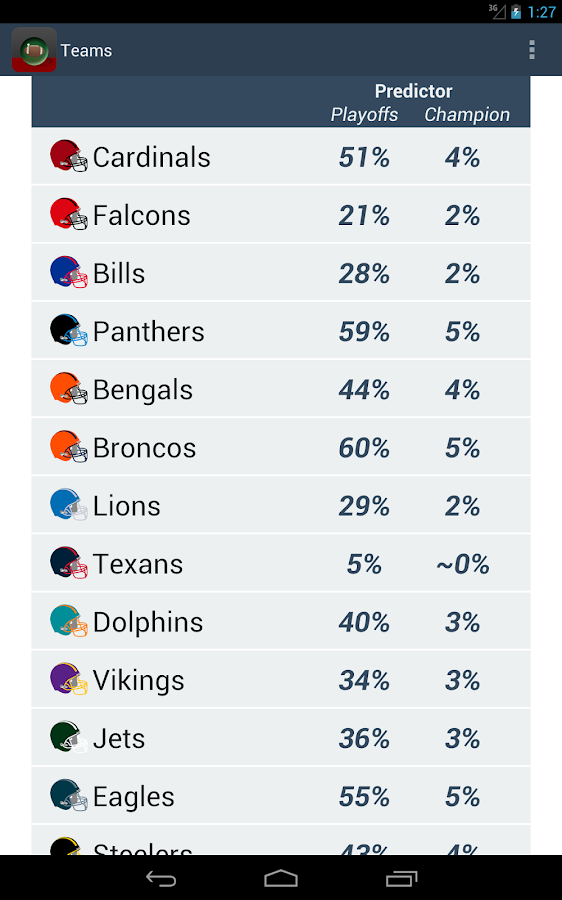562x900 pixels.
Task: Tap the Jets 36% playoff chance
Action: coord(364,739)
